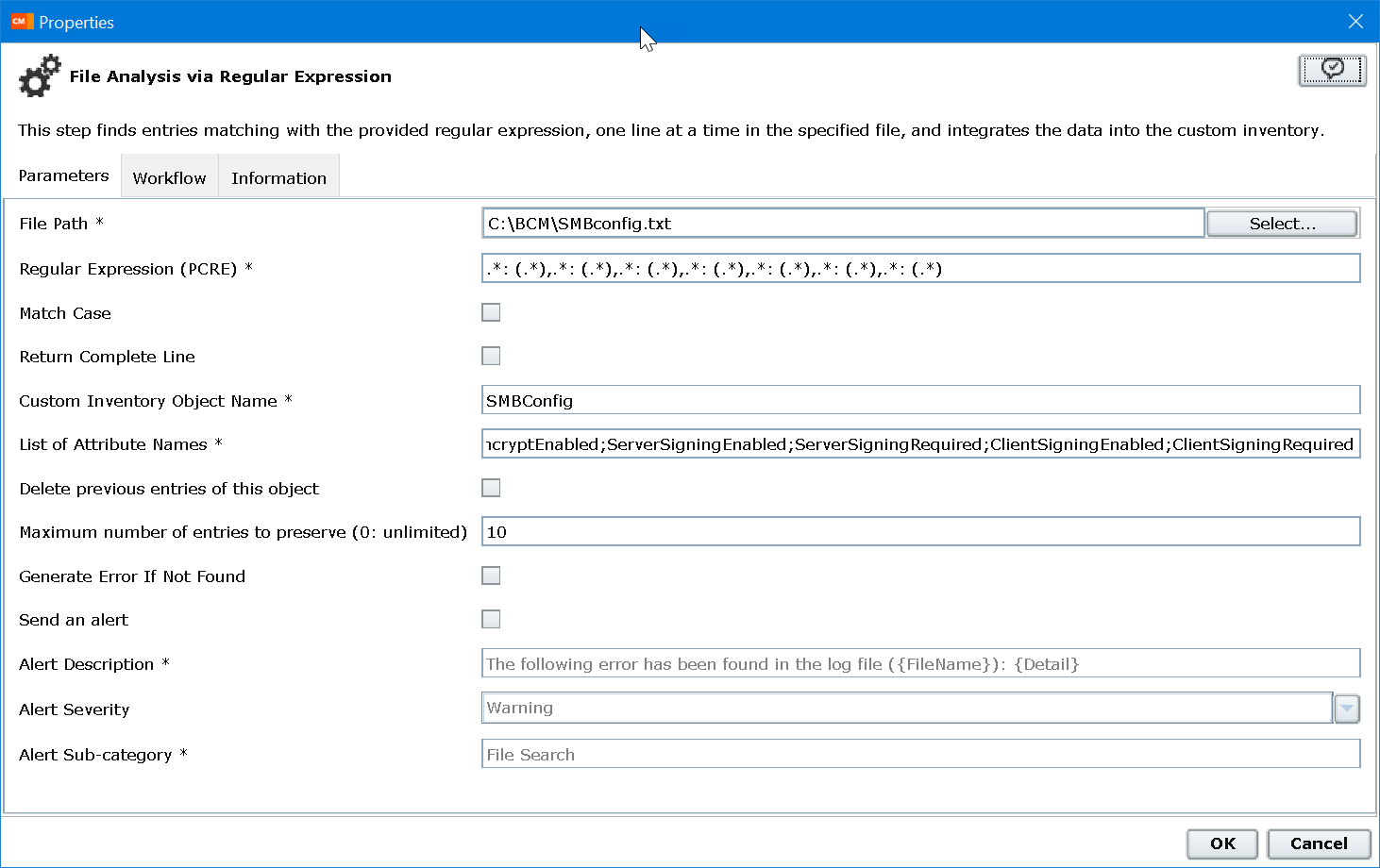Viewport: 1380px width, 868px height.
Task: Check Delete previous entries of this object
Action: [x=491, y=488]
